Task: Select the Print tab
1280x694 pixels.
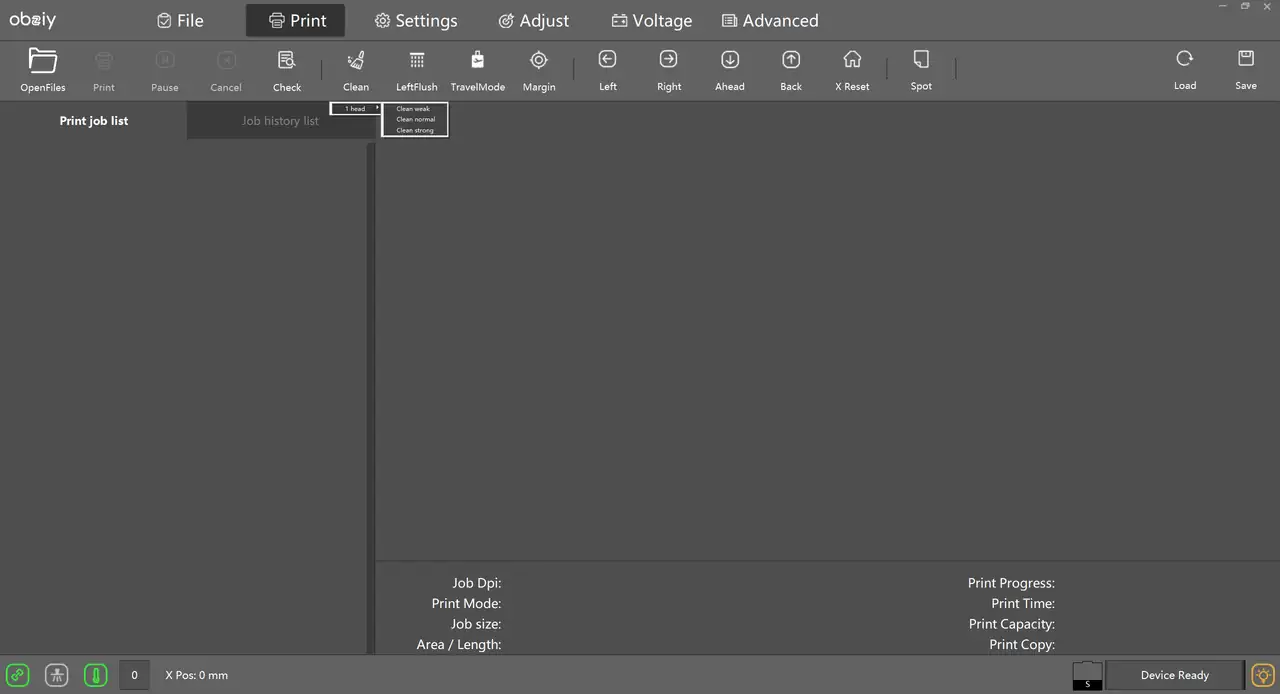Action: (296, 20)
